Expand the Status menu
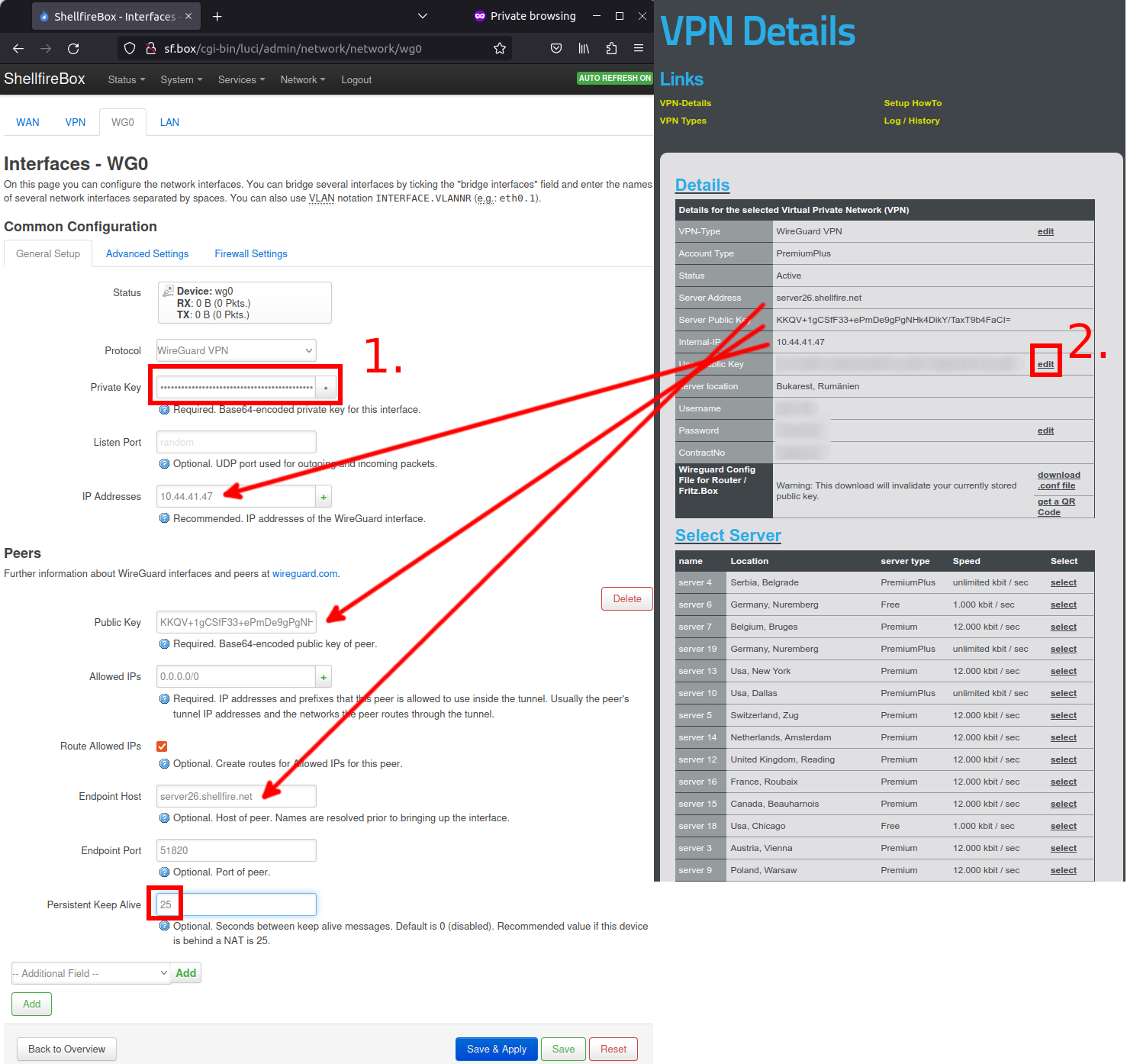Viewport: 1127px width, 1064px height. coord(127,79)
